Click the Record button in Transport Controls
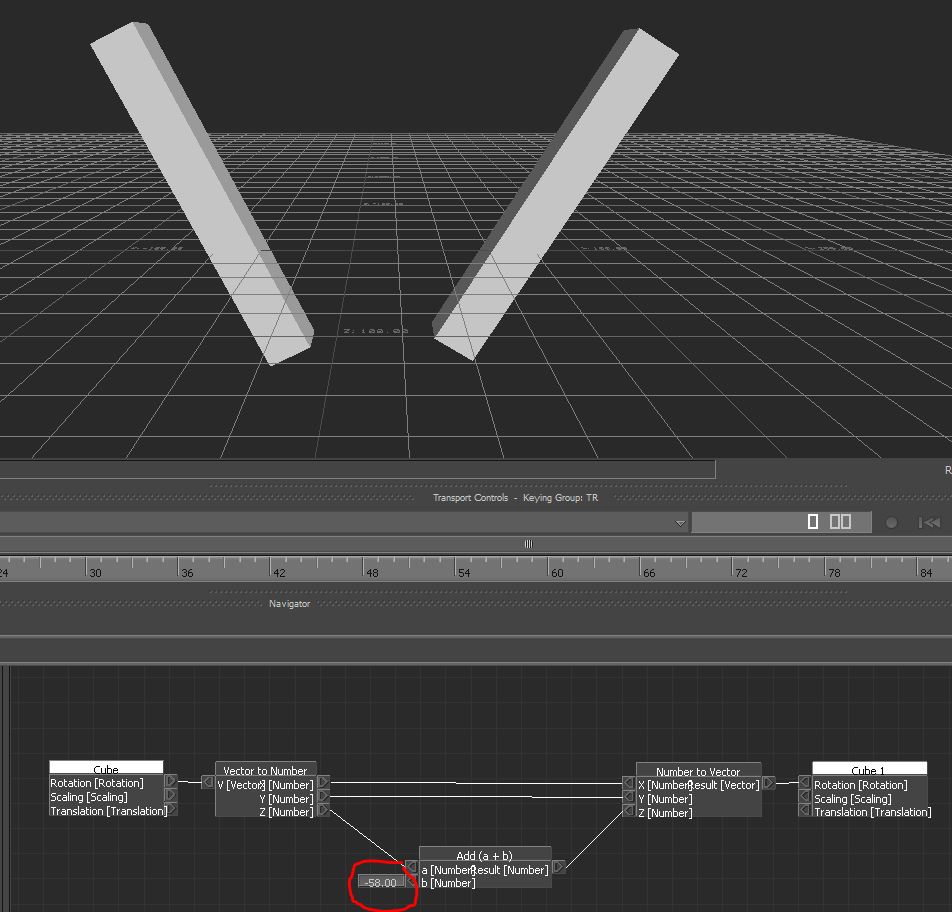This screenshot has width=952, height=912. coord(891,523)
